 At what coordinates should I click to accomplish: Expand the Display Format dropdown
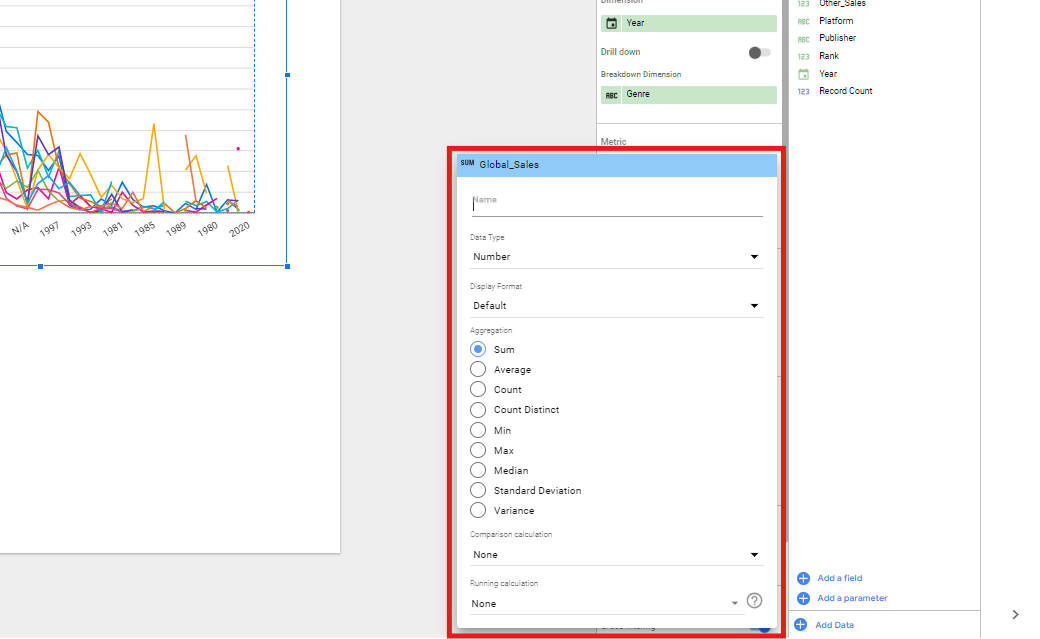[x=616, y=306]
